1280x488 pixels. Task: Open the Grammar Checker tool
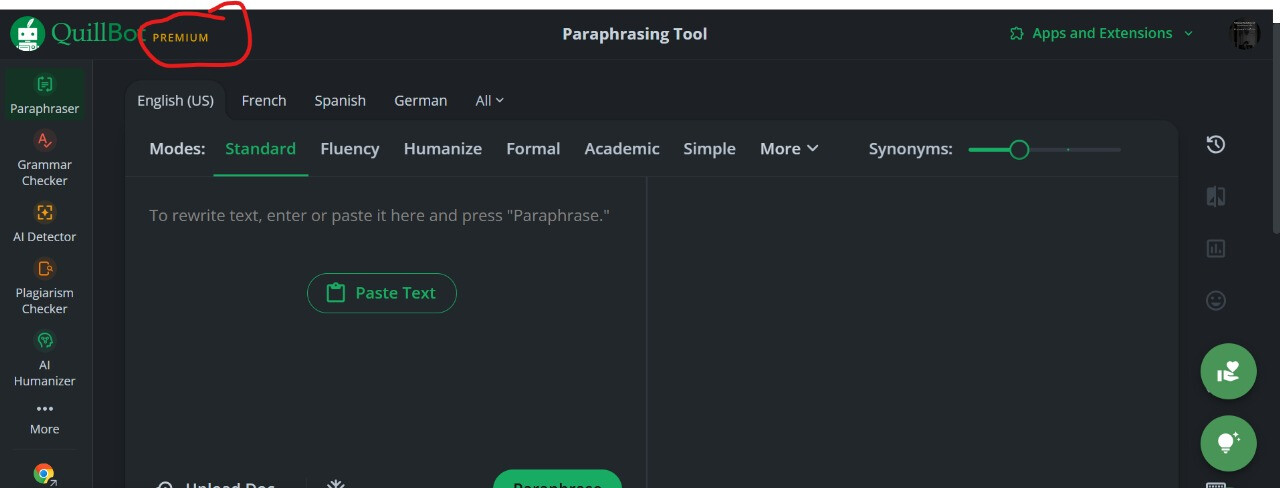pos(45,158)
